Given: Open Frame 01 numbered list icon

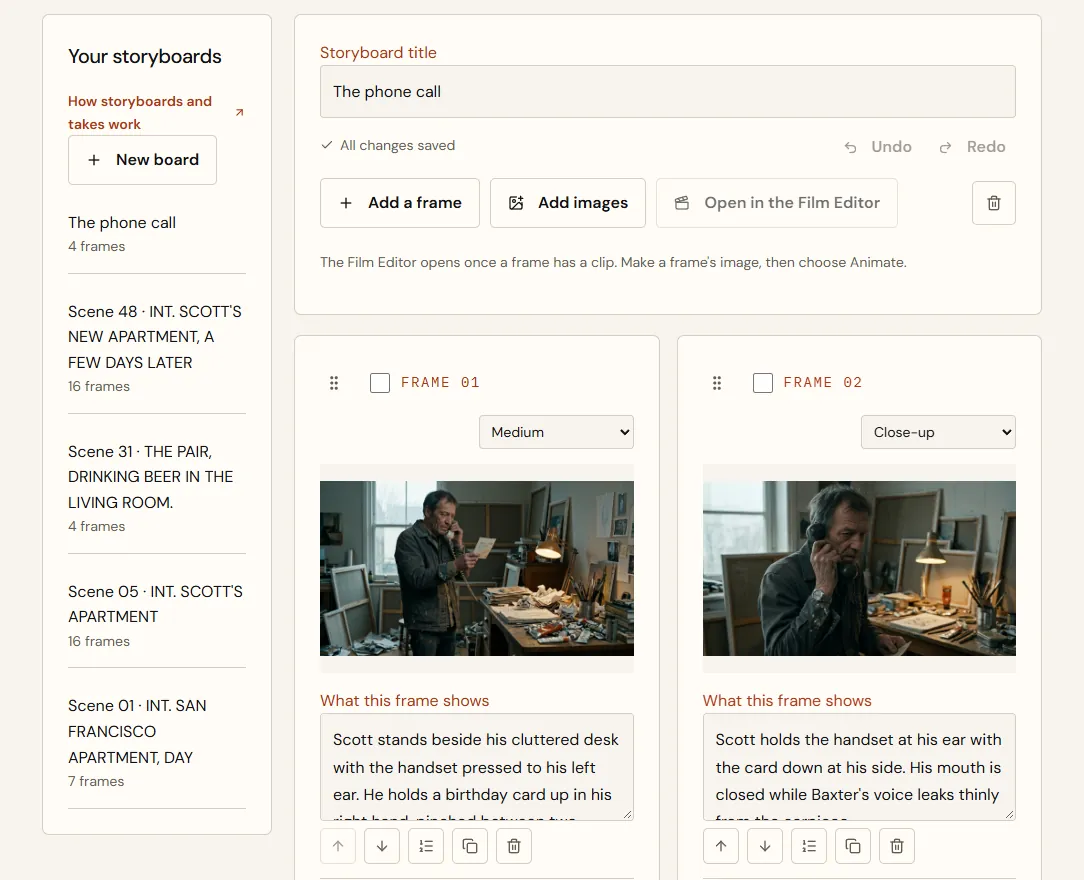Looking at the screenshot, I should pos(426,846).
